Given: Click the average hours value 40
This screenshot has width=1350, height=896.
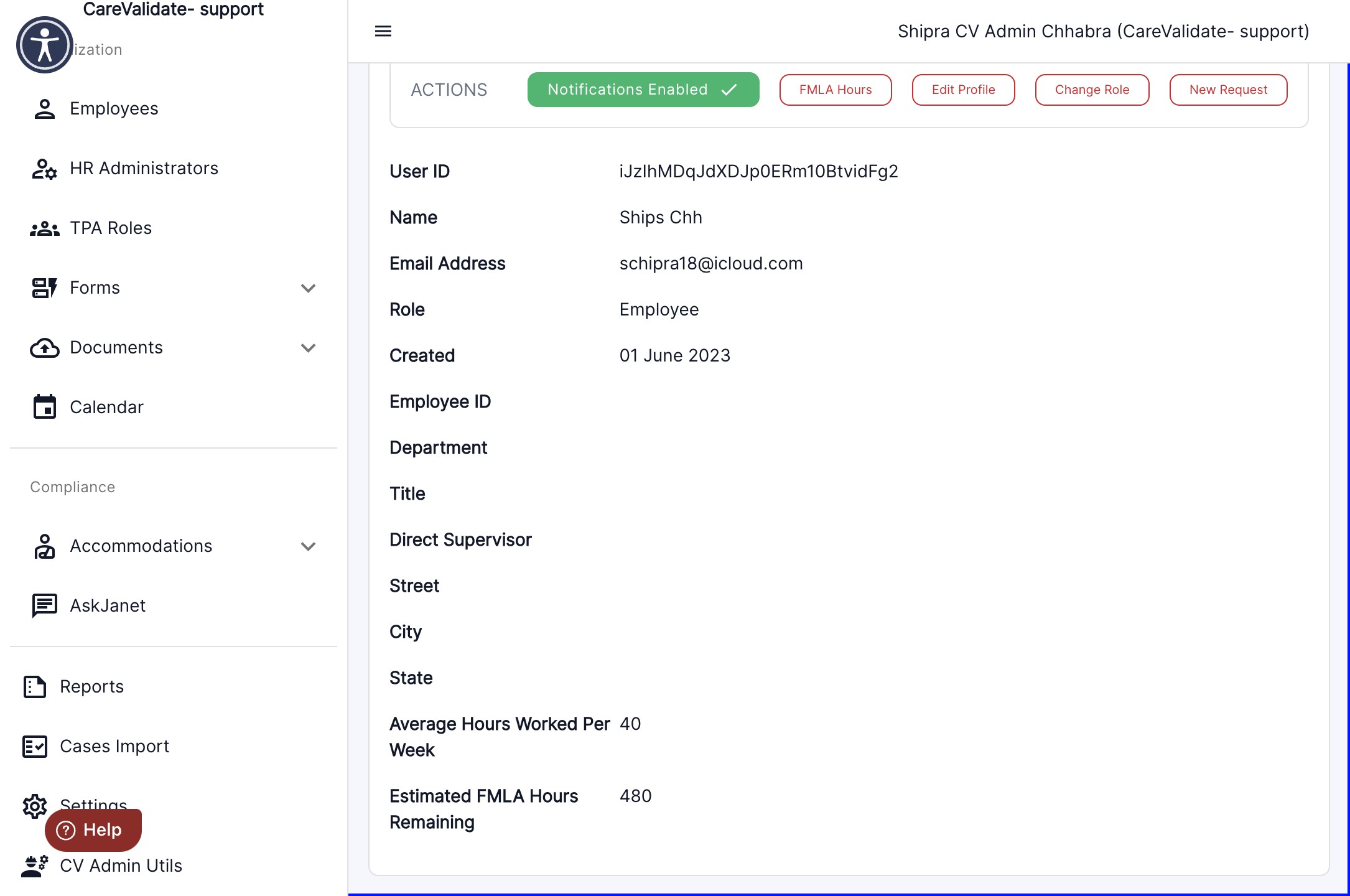Looking at the screenshot, I should click(x=630, y=724).
